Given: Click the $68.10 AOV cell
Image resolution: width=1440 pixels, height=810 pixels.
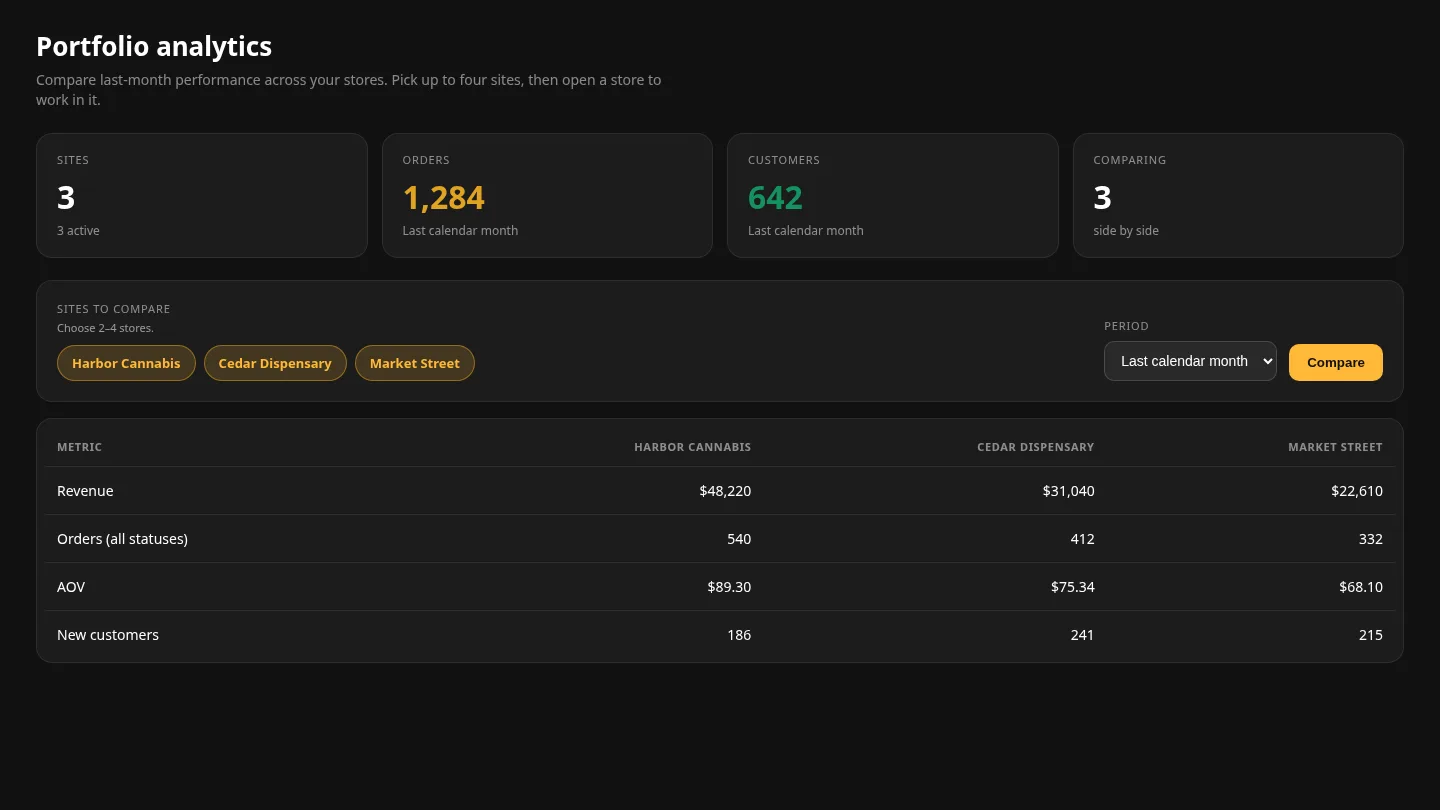Looking at the screenshot, I should coord(1361,587).
